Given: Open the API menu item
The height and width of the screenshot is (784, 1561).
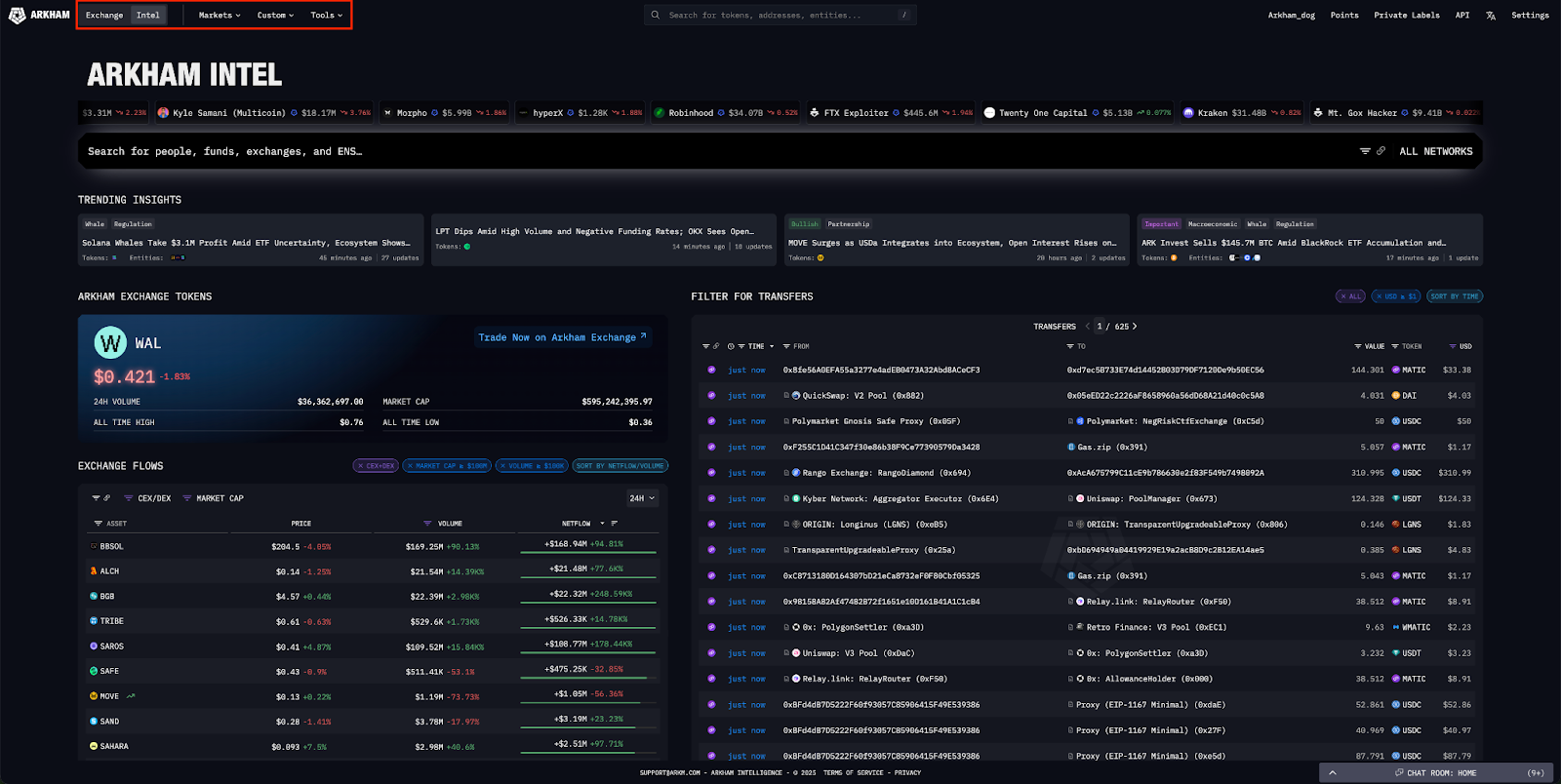Looking at the screenshot, I should coord(1462,16).
